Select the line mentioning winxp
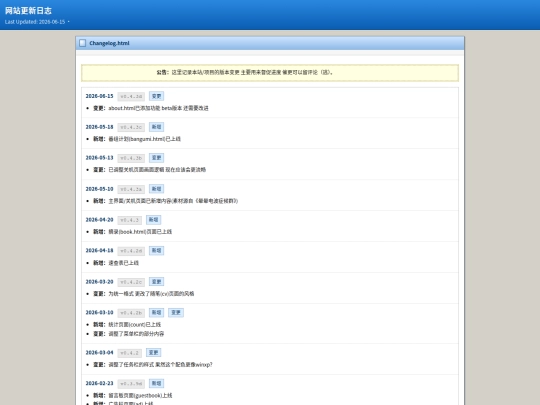 click(x=153, y=364)
